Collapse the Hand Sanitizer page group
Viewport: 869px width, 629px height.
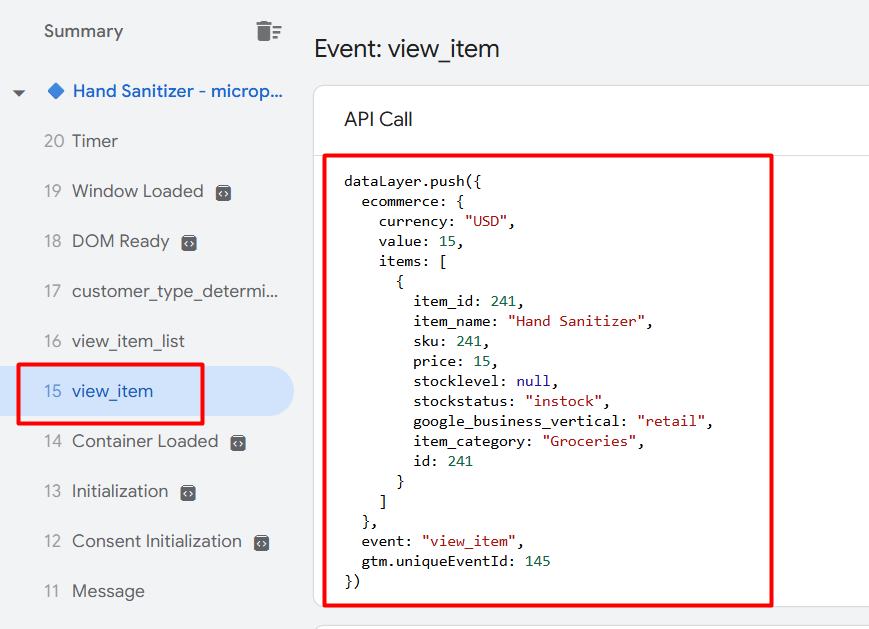[x=19, y=93]
